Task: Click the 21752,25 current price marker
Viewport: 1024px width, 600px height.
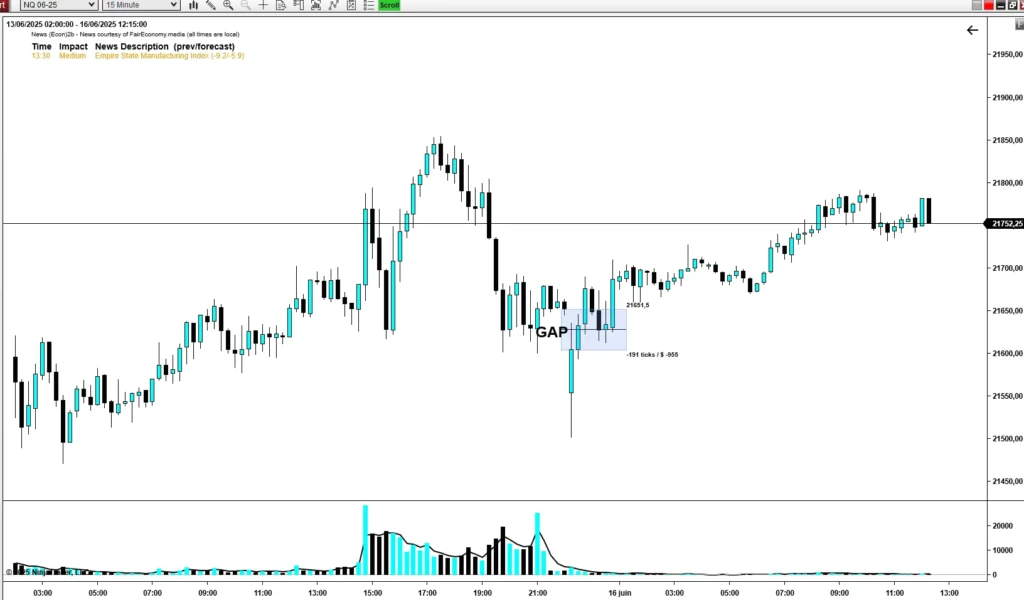Action: pos(1005,224)
